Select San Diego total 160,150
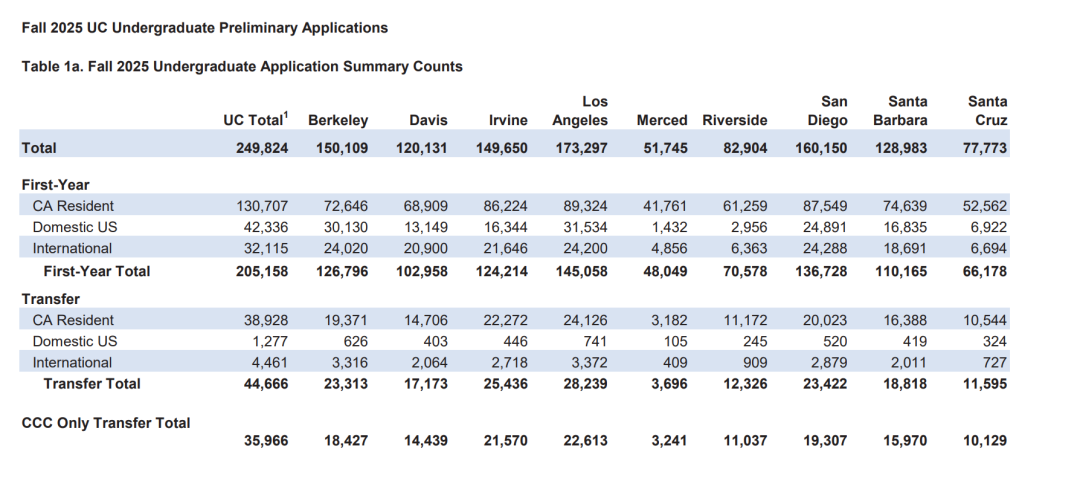1080x498 pixels. pyautogui.click(x=821, y=148)
